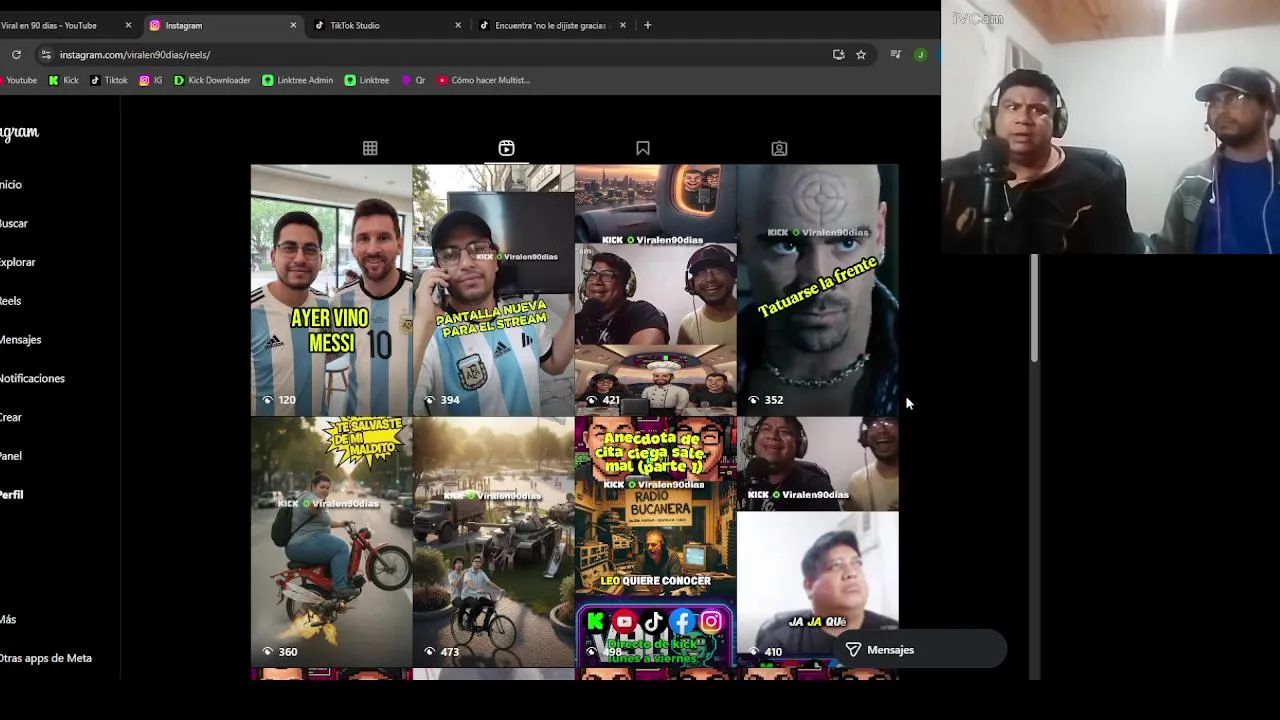Open the IG bookmark
Viewport: 1280px width, 720px height.
[151, 80]
